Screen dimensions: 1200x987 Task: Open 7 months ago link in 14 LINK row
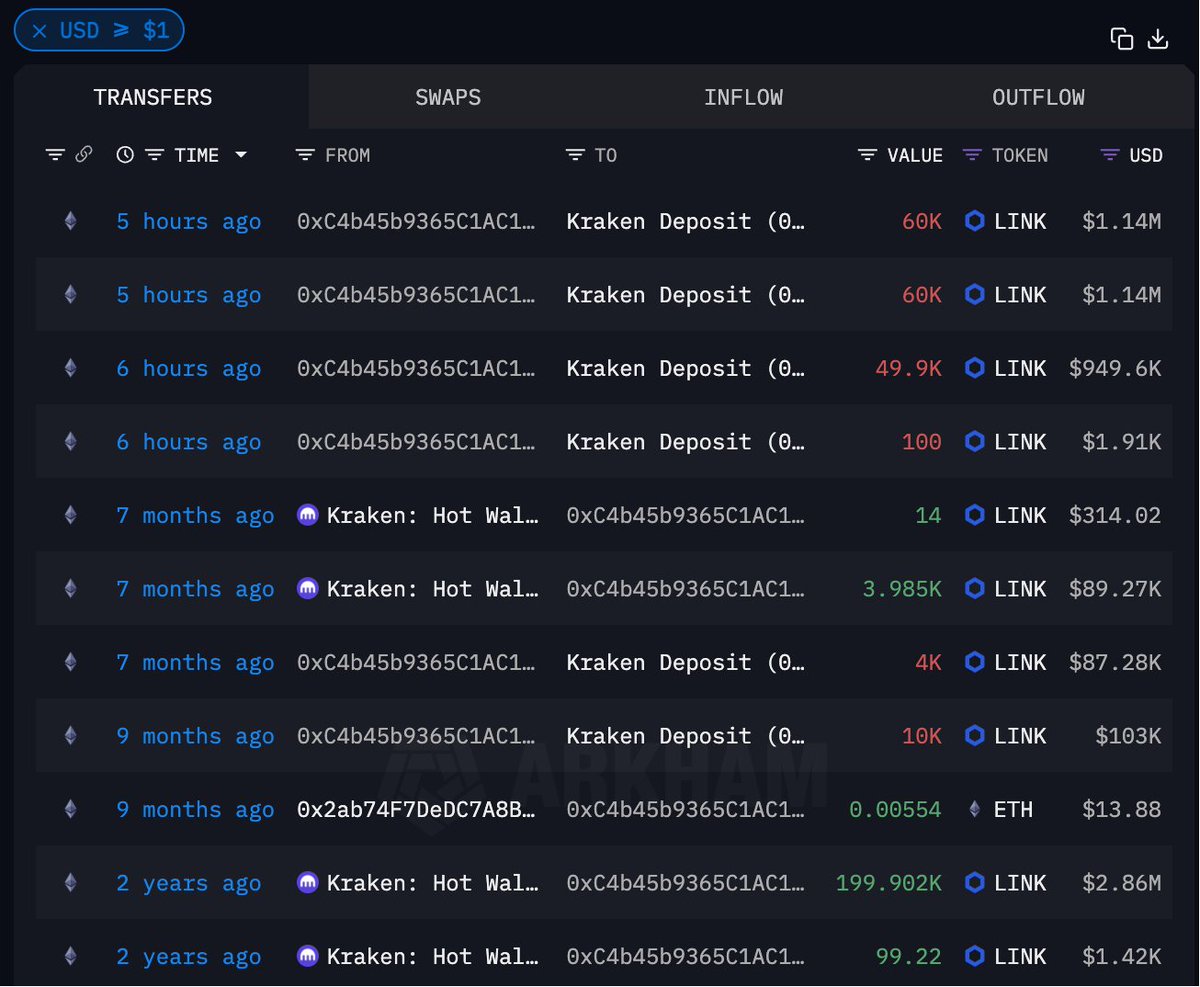point(195,515)
